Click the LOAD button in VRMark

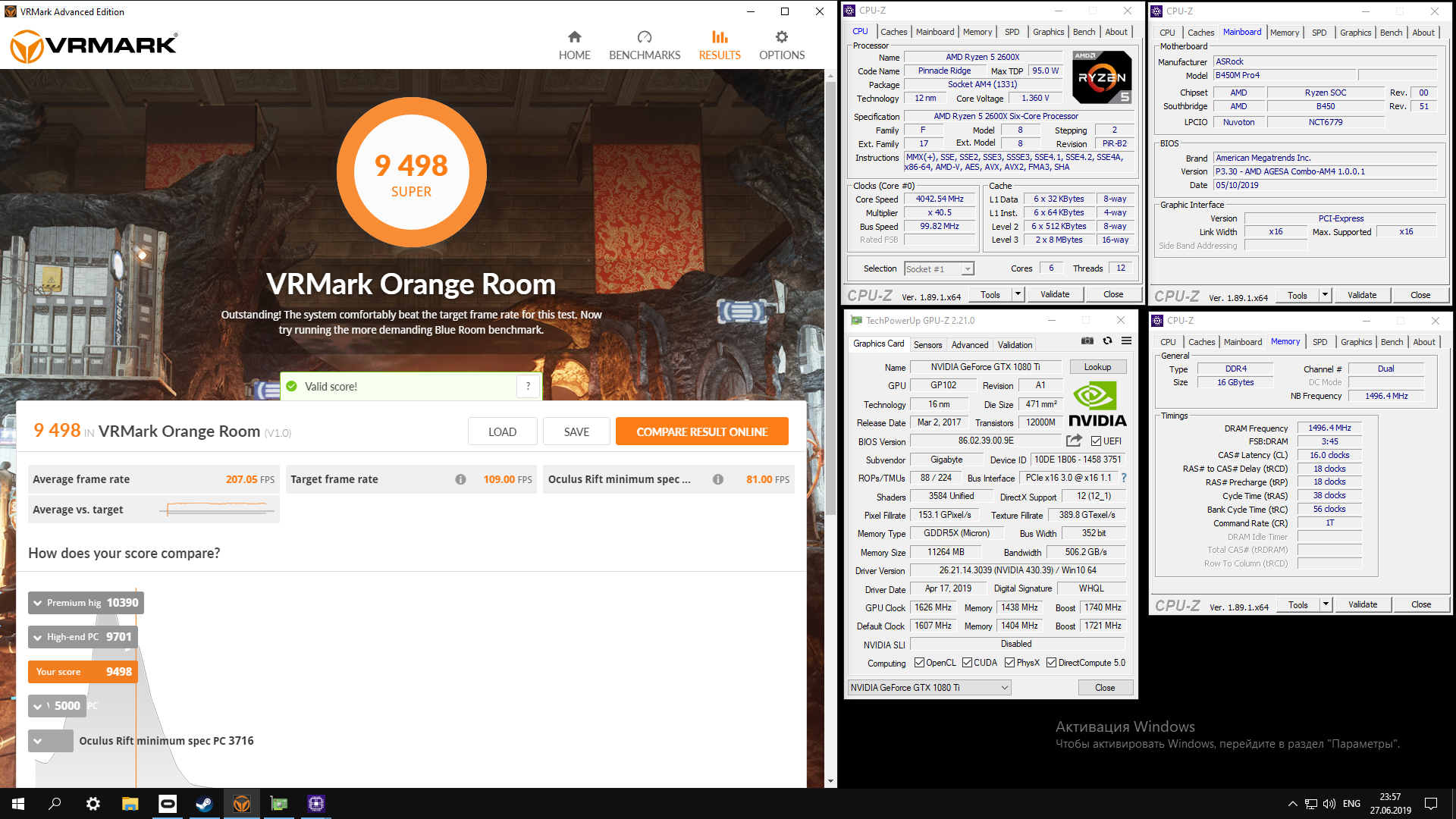[502, 431]
